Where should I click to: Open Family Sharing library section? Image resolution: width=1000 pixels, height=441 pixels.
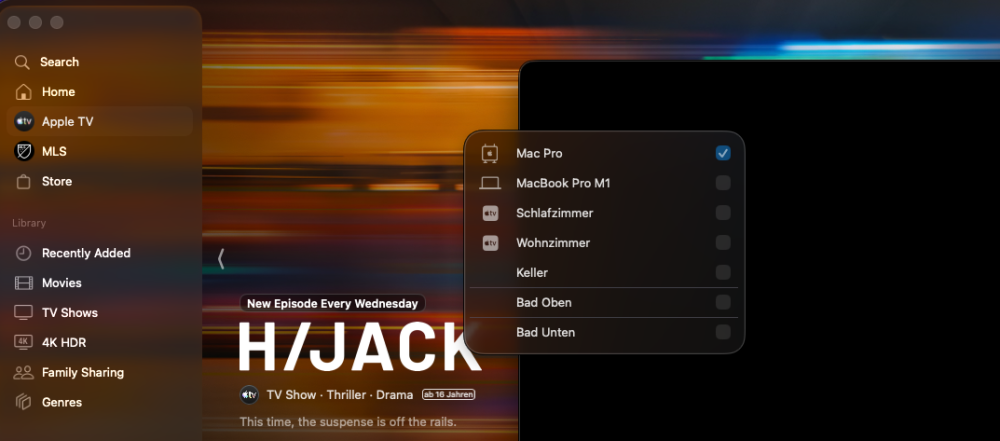pos(99,372)
